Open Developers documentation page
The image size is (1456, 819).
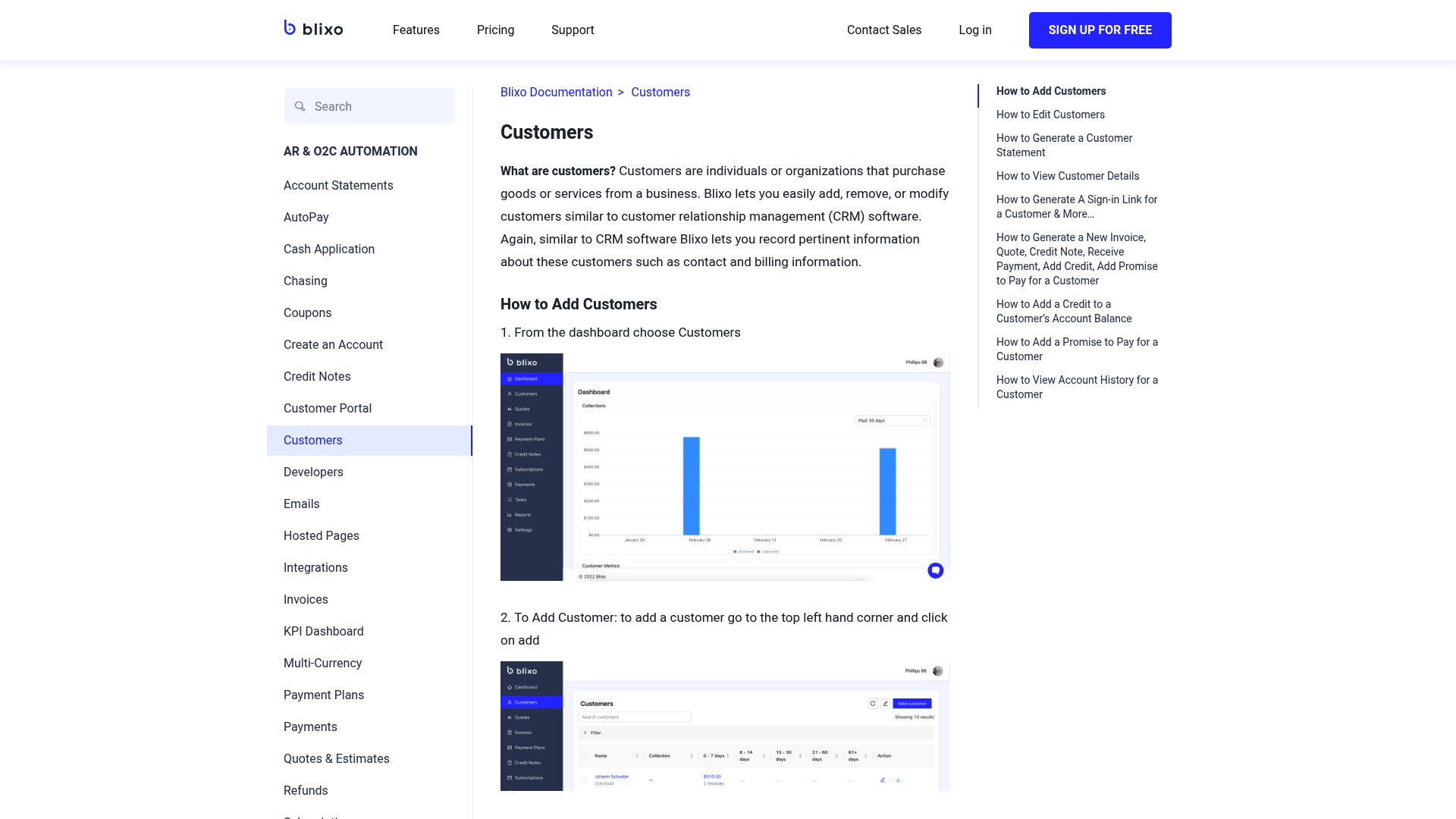click(x=313, y=472)
